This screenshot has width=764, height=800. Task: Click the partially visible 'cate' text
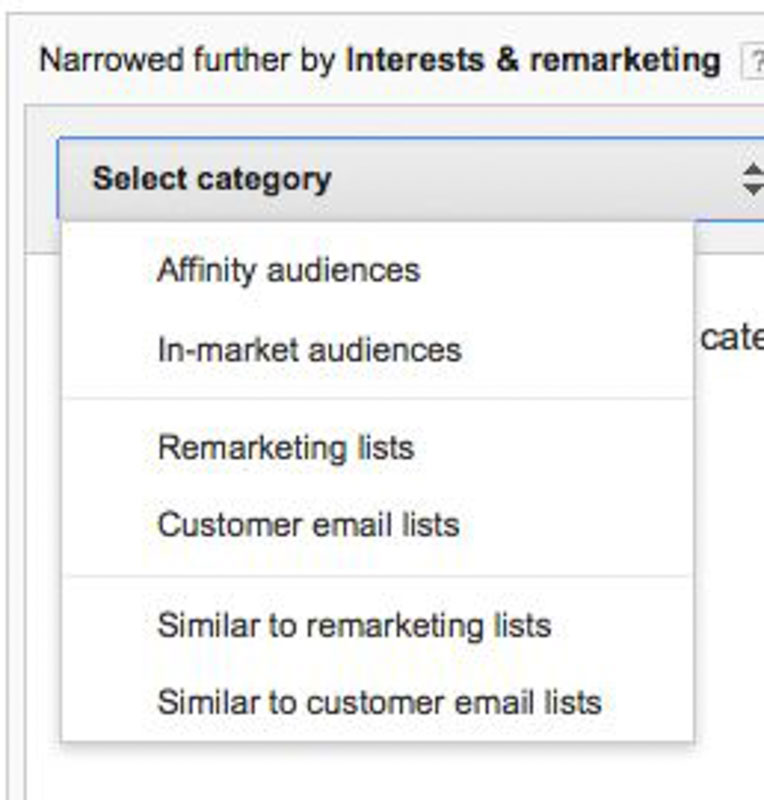click(731, 338)
